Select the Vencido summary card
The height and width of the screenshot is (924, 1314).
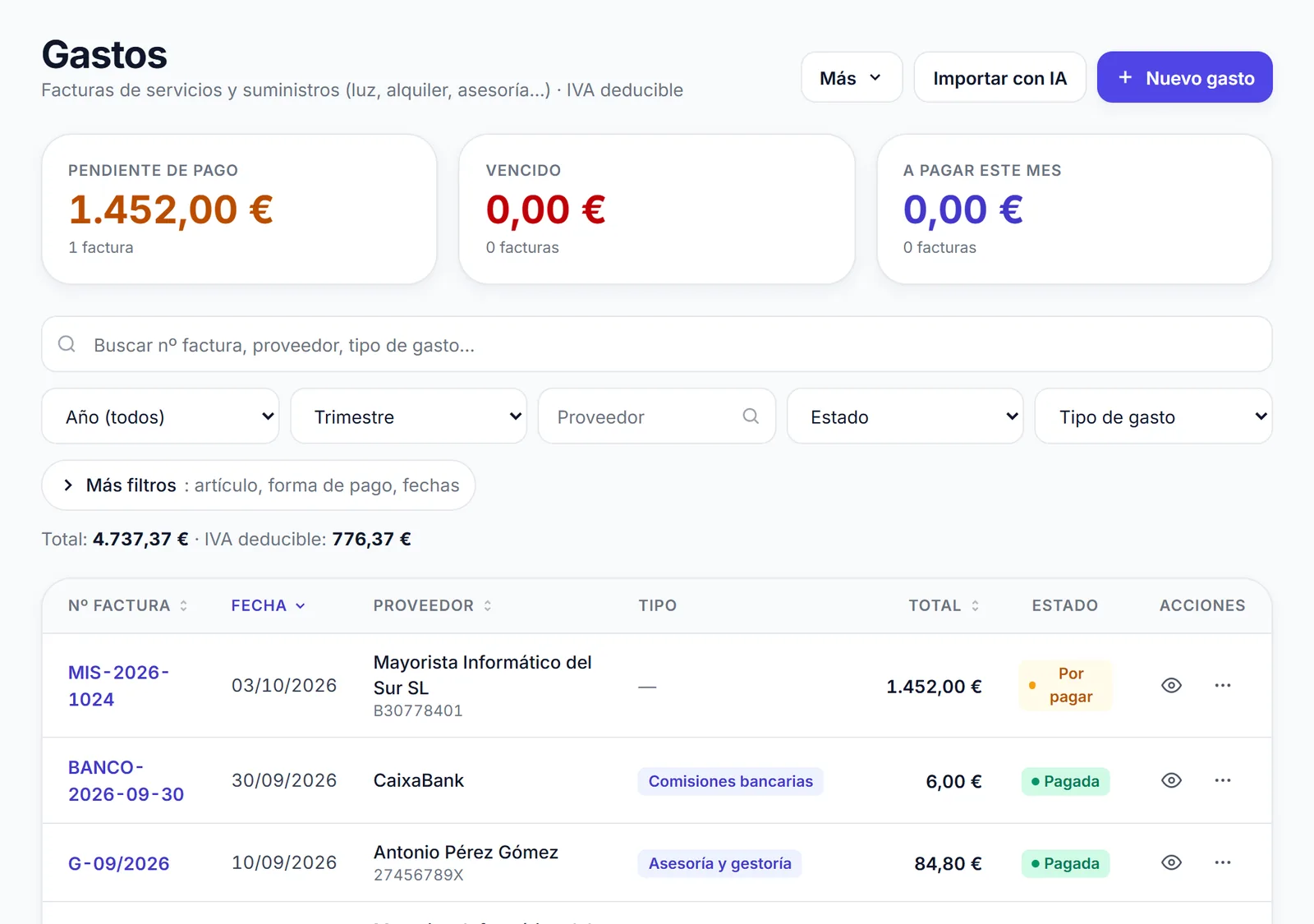point(657,209)
